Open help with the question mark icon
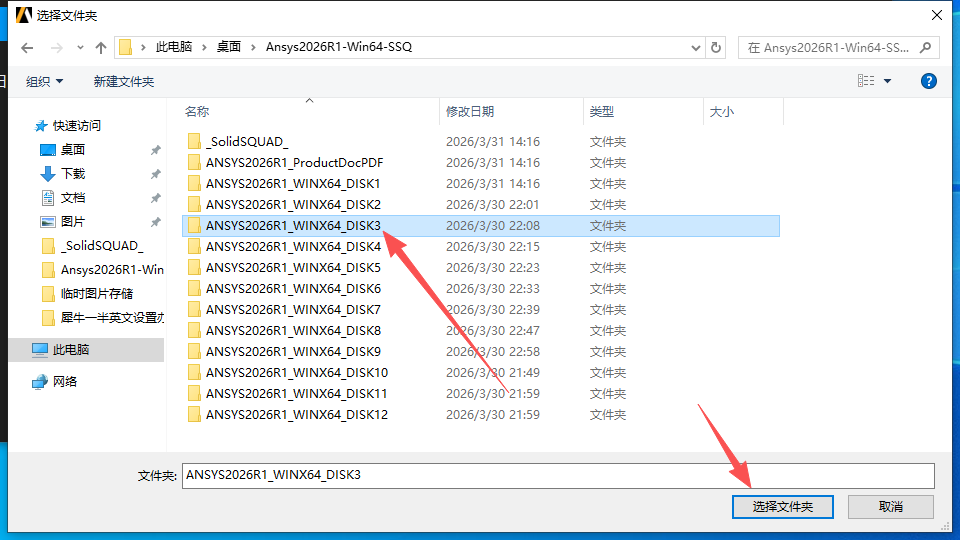 pos(928,81)
